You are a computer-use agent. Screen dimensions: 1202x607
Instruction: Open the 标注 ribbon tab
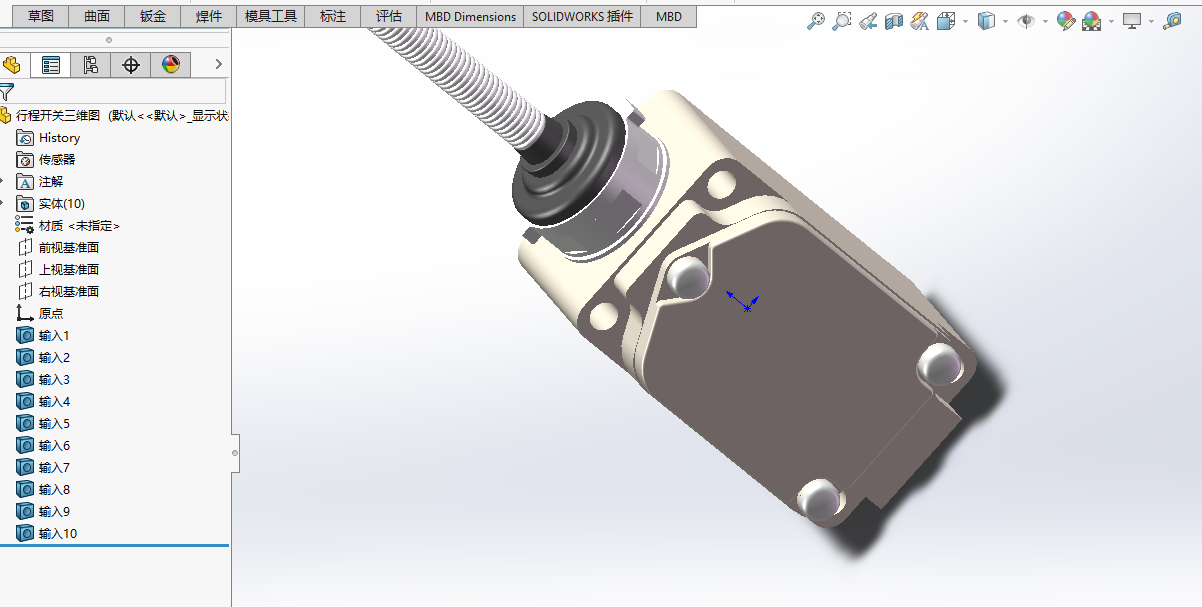point(333,16)
